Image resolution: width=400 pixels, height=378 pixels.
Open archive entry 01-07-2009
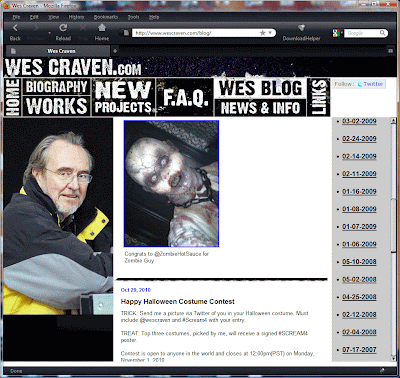[359, 227]
